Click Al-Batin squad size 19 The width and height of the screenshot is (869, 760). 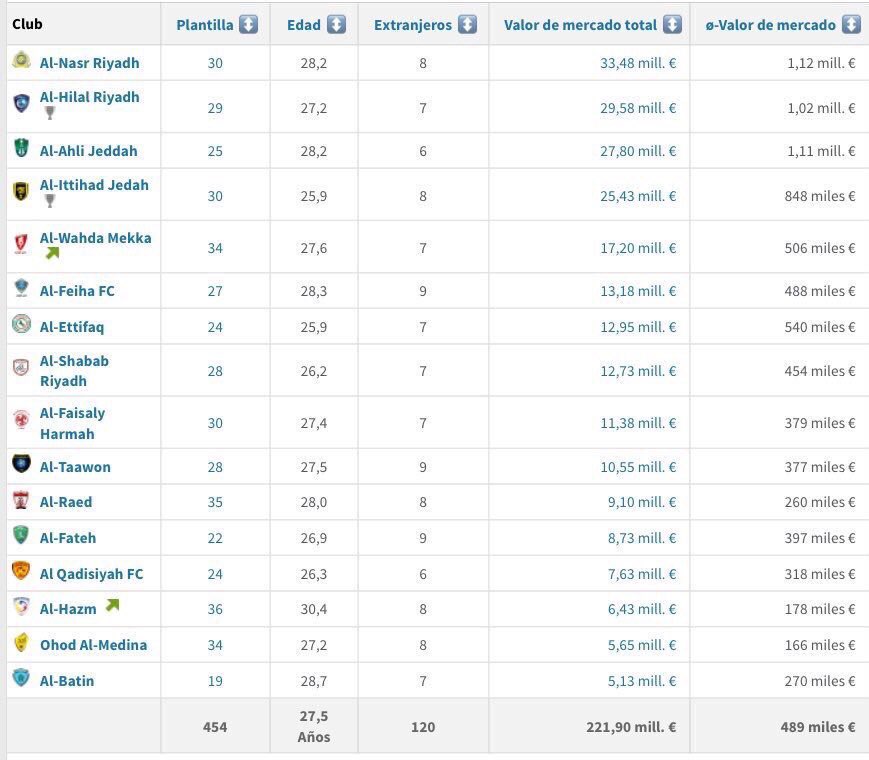[x=215, y=681]
